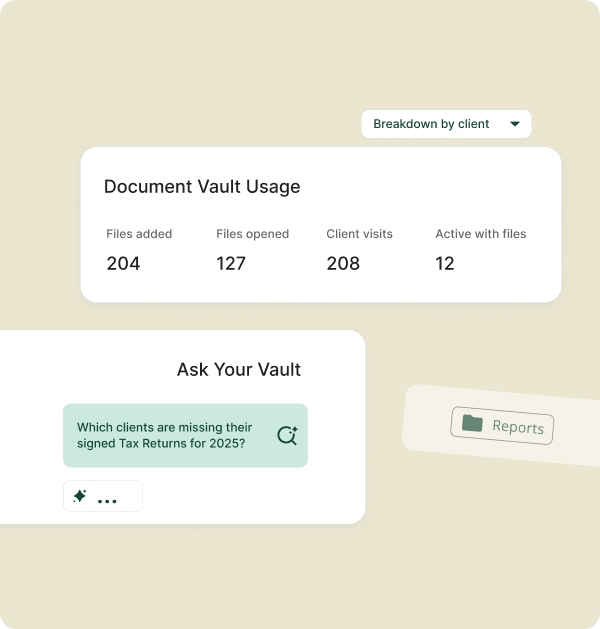
Task: Select the Files opened stat
Action: (x=252, y=234)
